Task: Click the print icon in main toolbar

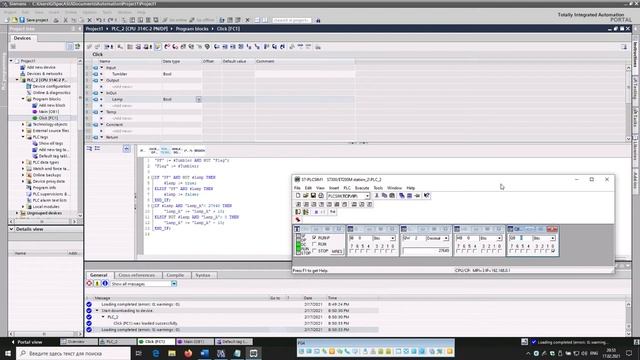Action: pyautogui.click(x=56, y=20)
